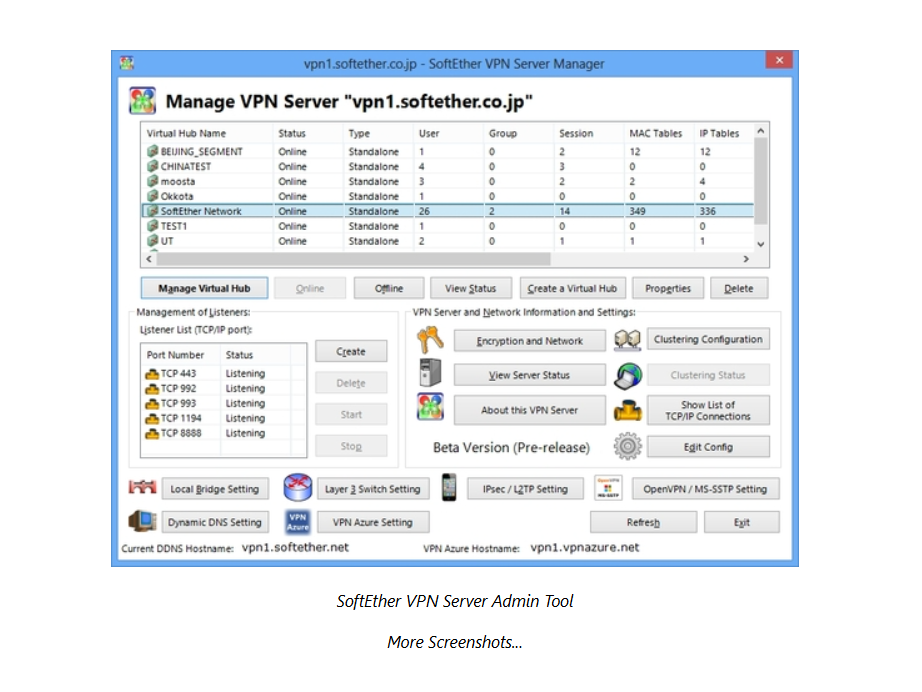Click hub list scroll down arrow

(x=761, y=244)
